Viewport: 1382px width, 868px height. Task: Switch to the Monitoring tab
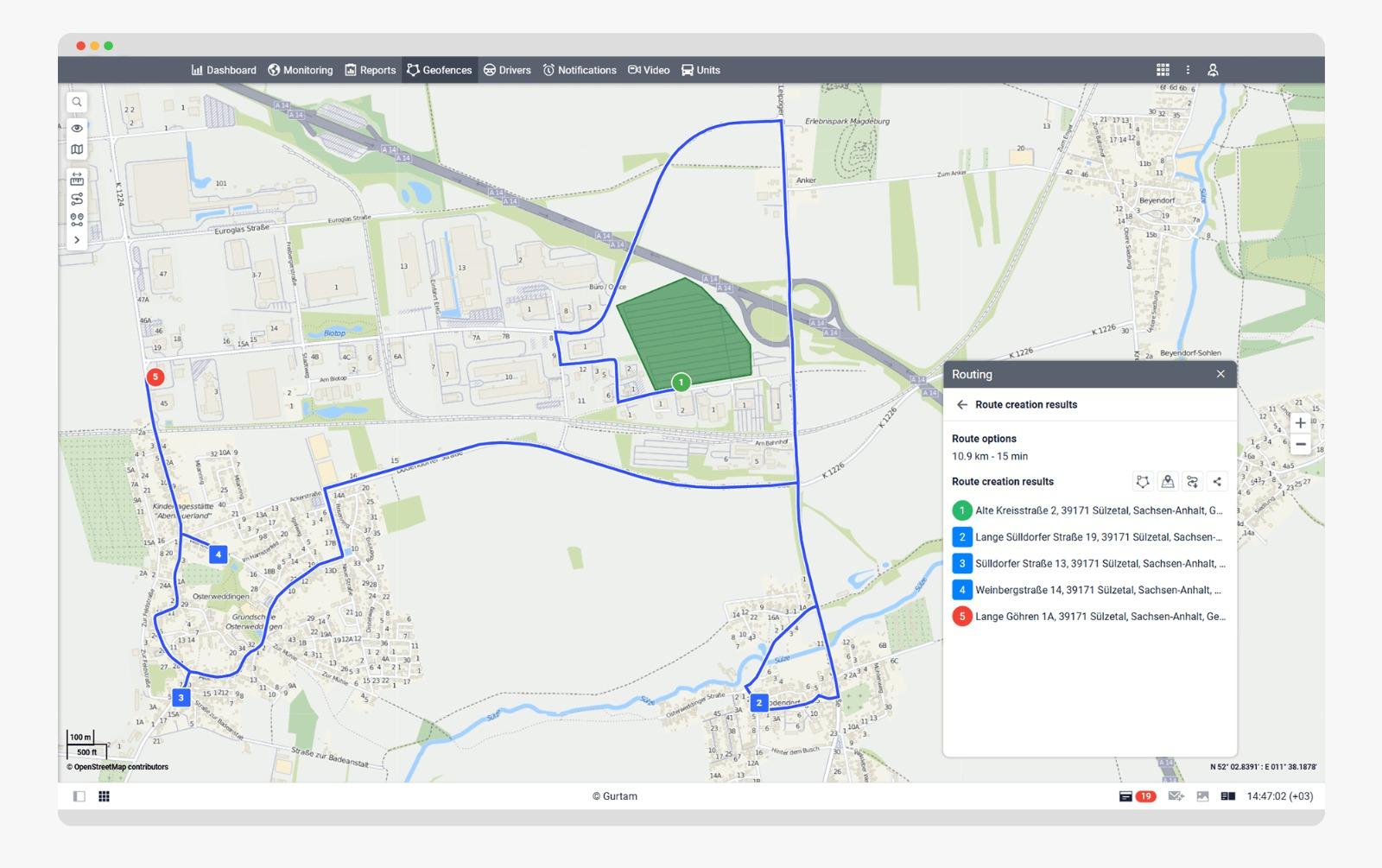(301, 70)
